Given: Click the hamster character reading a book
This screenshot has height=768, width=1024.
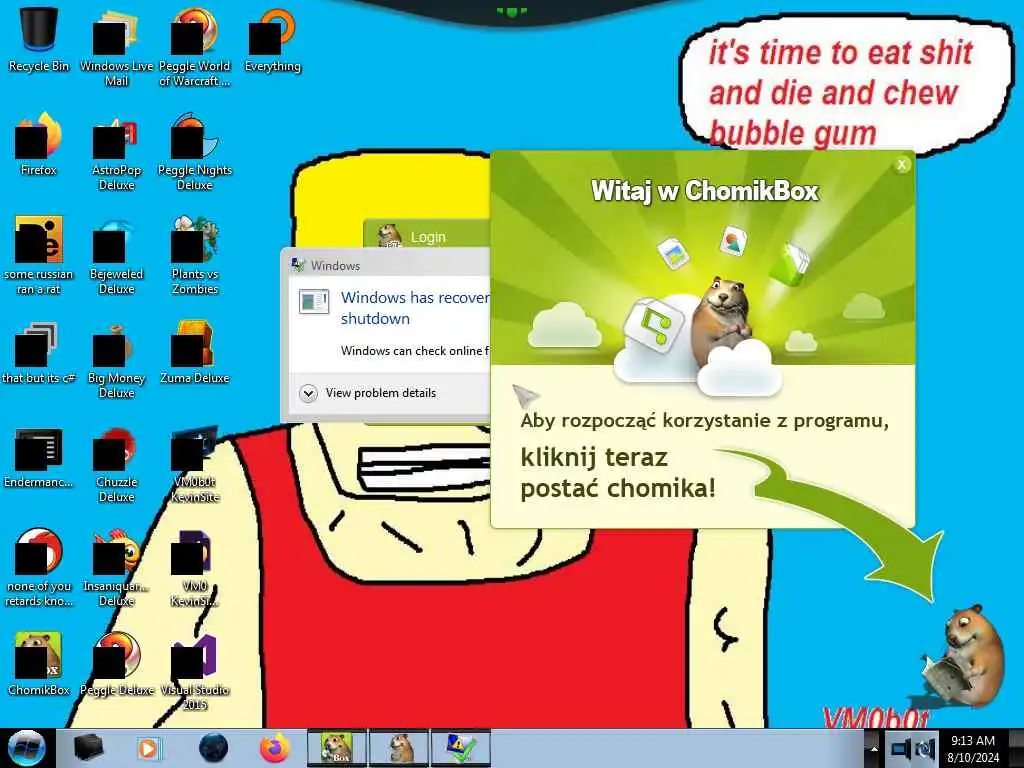Looking at the screenshot, I should (962, 656).
